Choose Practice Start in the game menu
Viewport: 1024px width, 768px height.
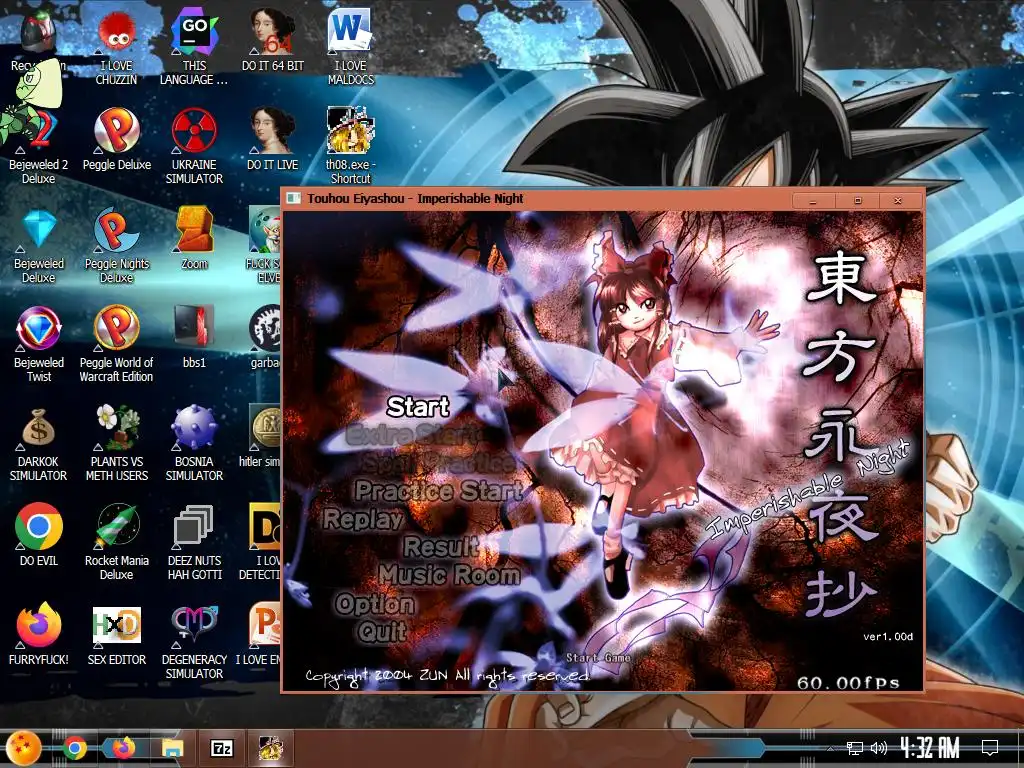click(439, 490)
